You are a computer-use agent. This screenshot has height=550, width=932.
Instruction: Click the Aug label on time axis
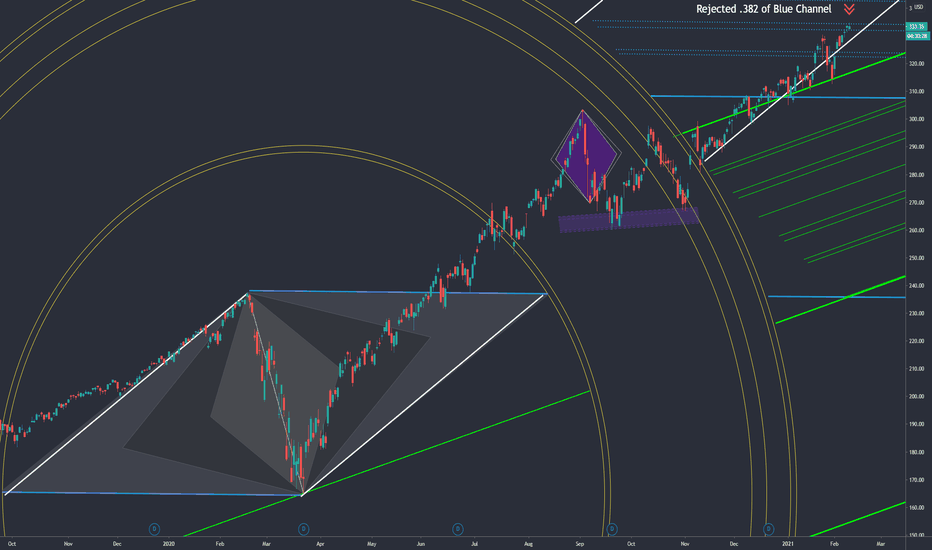[528, 543]
